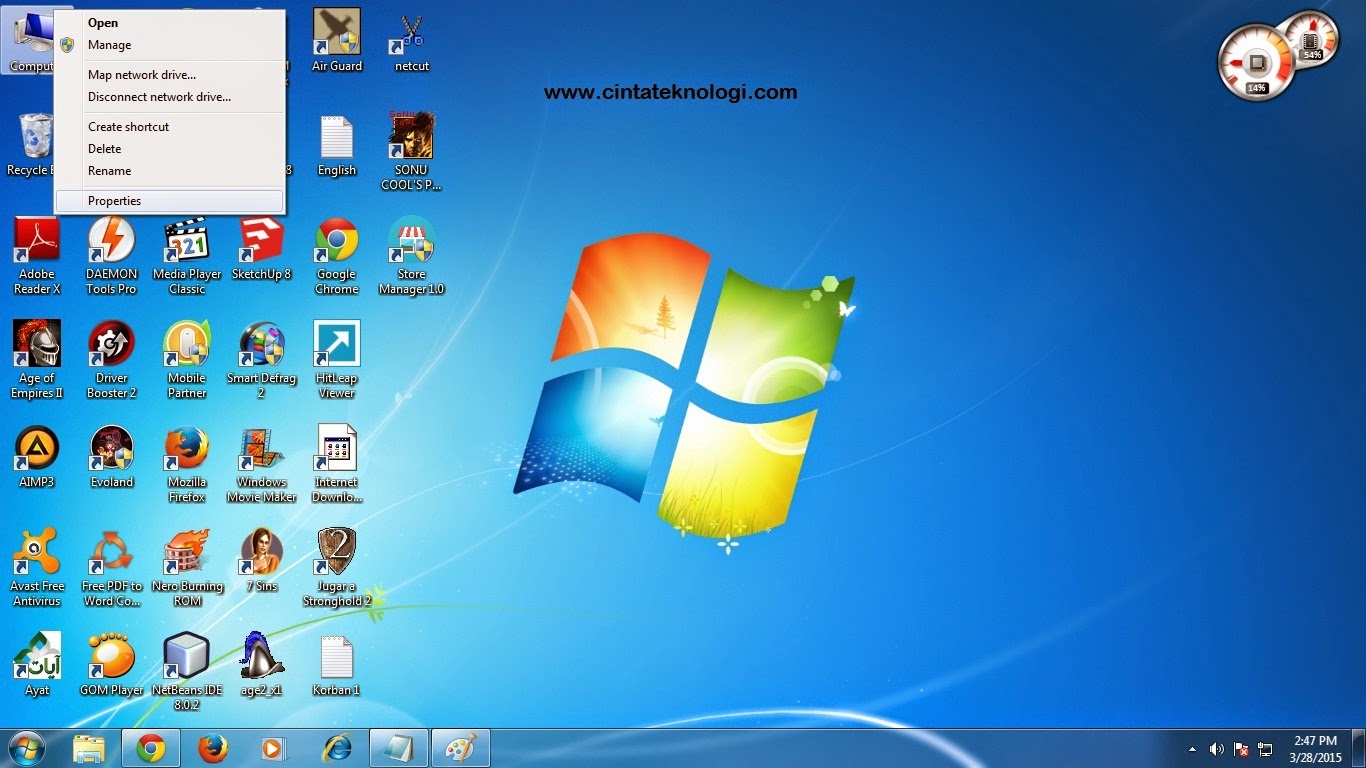The width and height of the screenshot is (1366, 768).
Task: Select the Mobile Partner desktop icon
Action: 187,360
